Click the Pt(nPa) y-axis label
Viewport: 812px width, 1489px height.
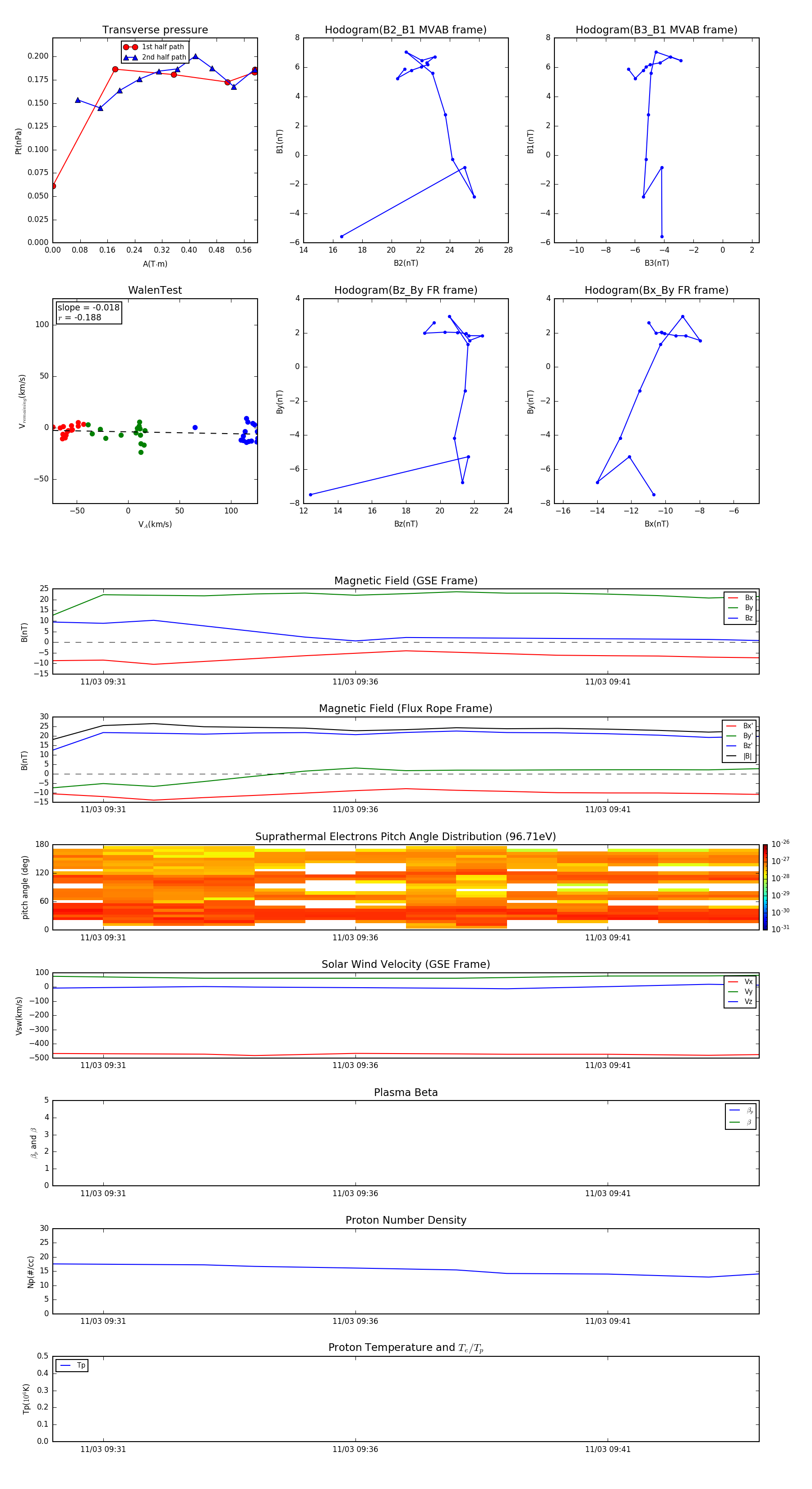click(18, 141)
